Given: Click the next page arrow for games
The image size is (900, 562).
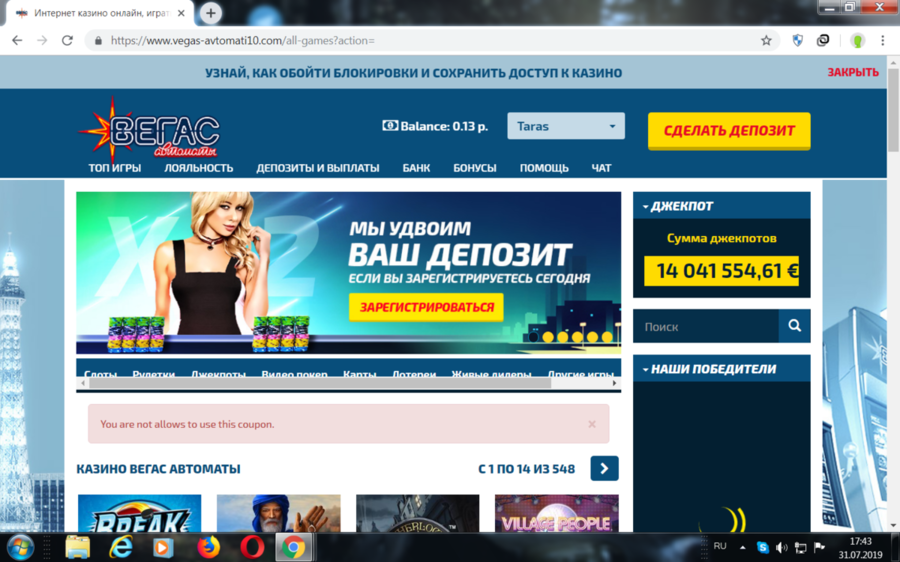Looking at the screenshot, I should pyautogui.click(x=604, y=468).
